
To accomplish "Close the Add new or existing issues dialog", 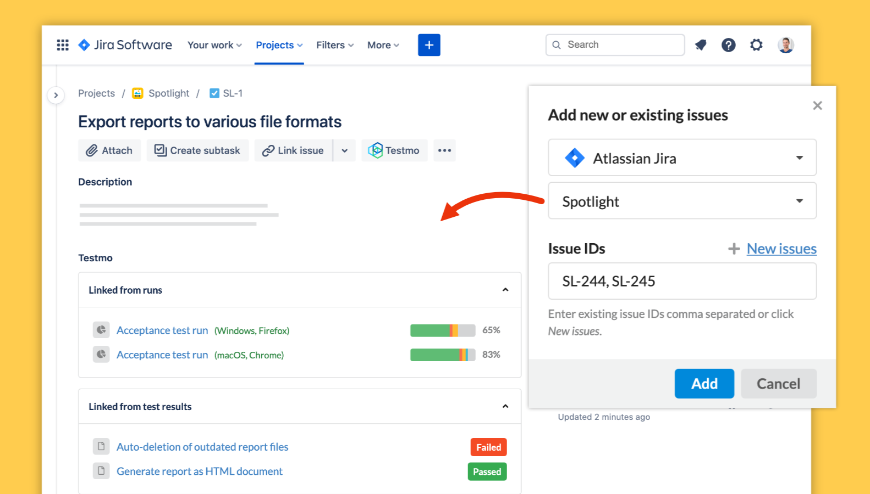I will pos(817,105).
